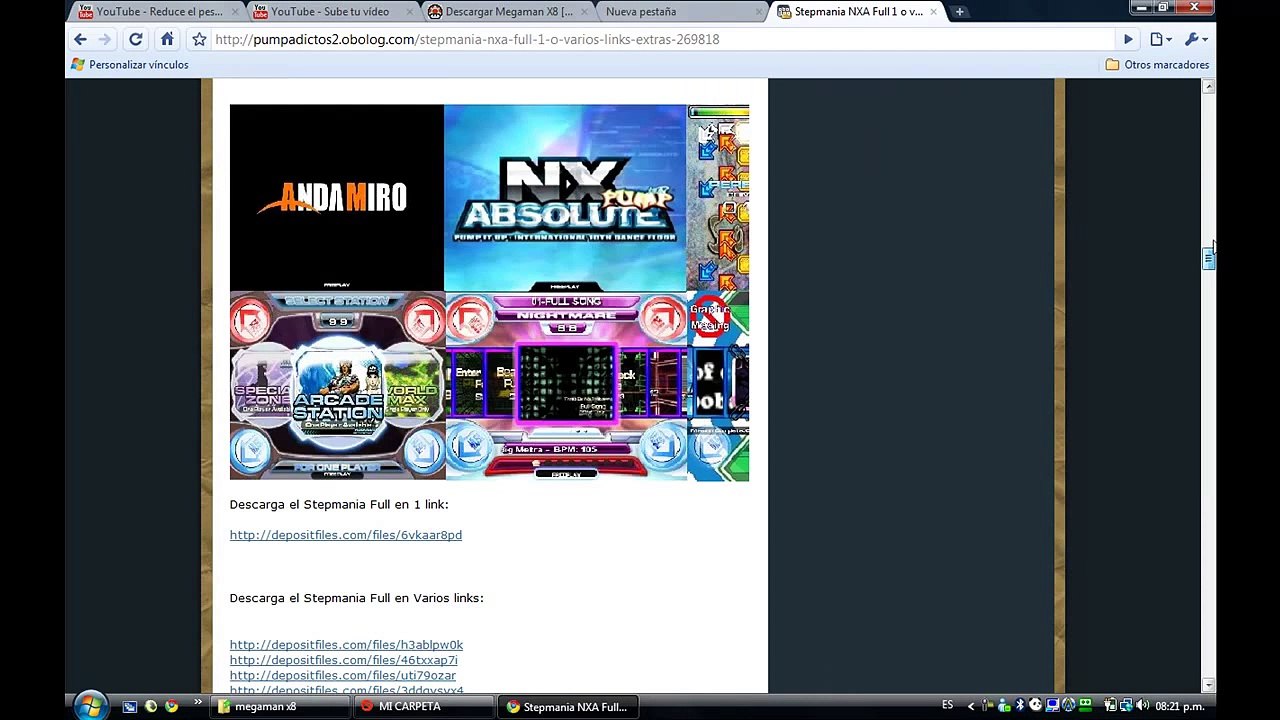
Task: Switch to MI CARPETA taskbar window
Action: [425, 706]
